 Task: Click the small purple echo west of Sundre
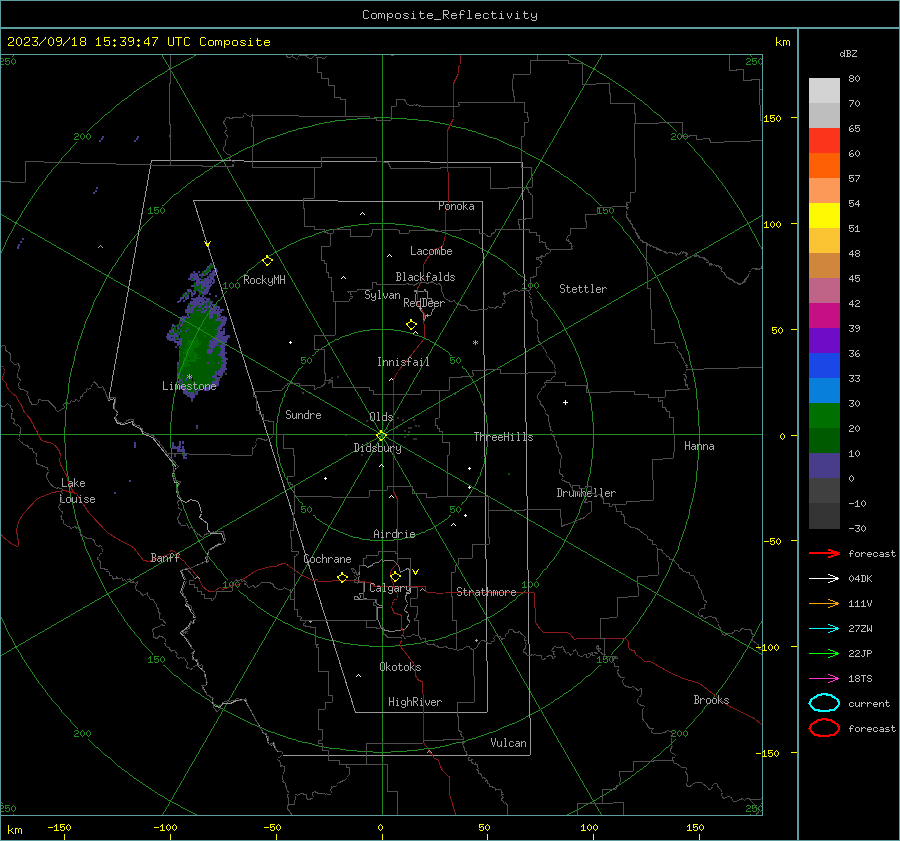pos(180,449)
